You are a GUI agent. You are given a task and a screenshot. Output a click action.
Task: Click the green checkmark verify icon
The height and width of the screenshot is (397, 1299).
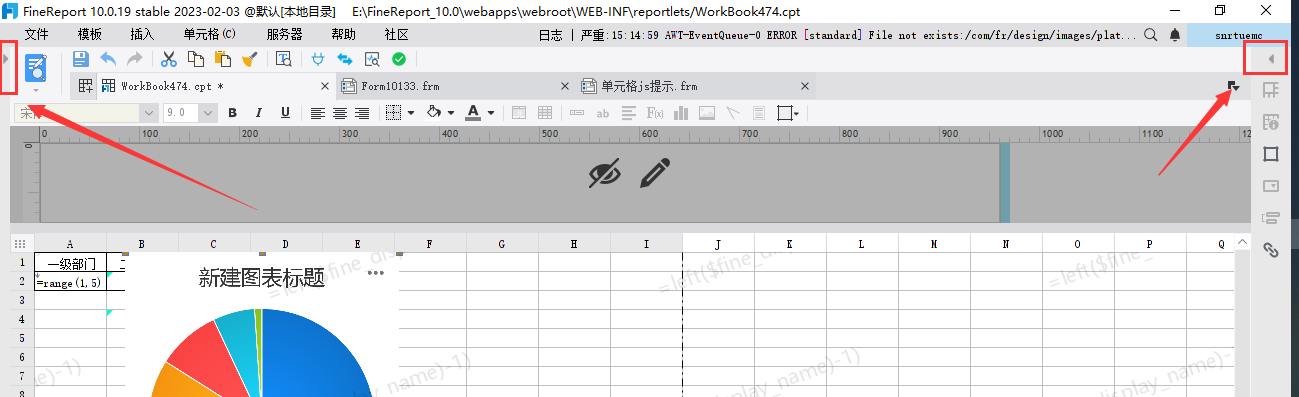pyautogui.click(x=399, y=59)
